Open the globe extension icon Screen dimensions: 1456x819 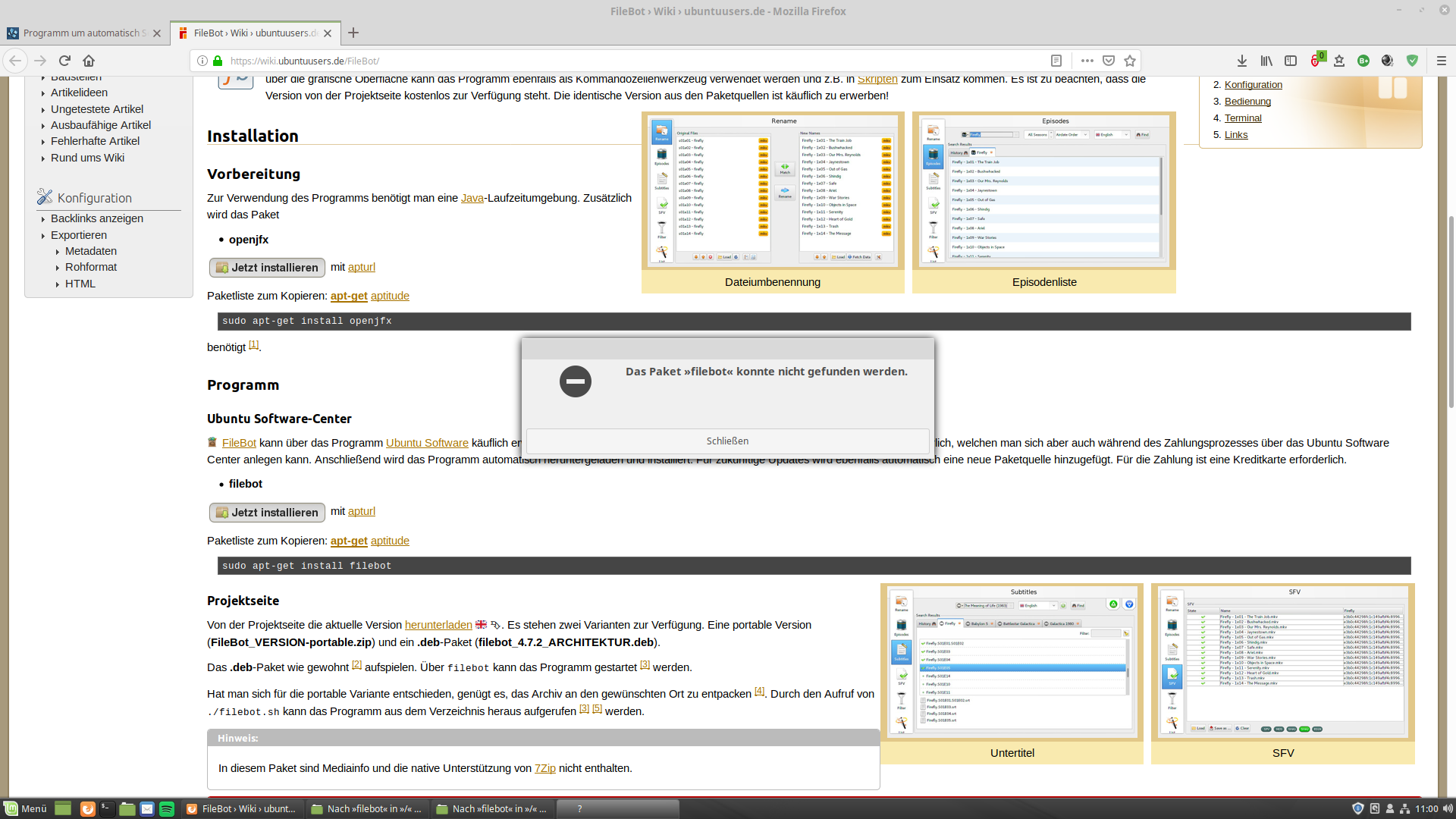pyautogui.click(x=1388, y=61)
